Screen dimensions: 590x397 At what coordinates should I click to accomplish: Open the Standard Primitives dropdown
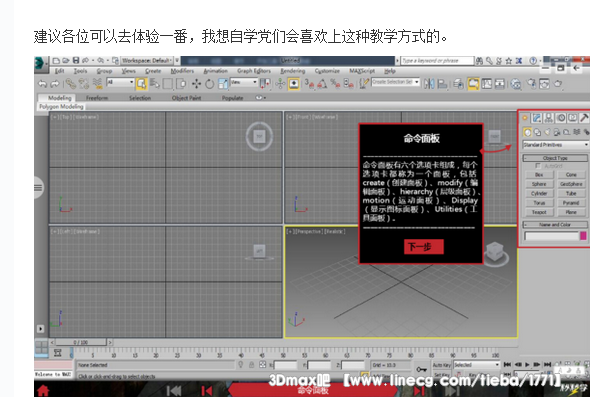tap(555, 145)
